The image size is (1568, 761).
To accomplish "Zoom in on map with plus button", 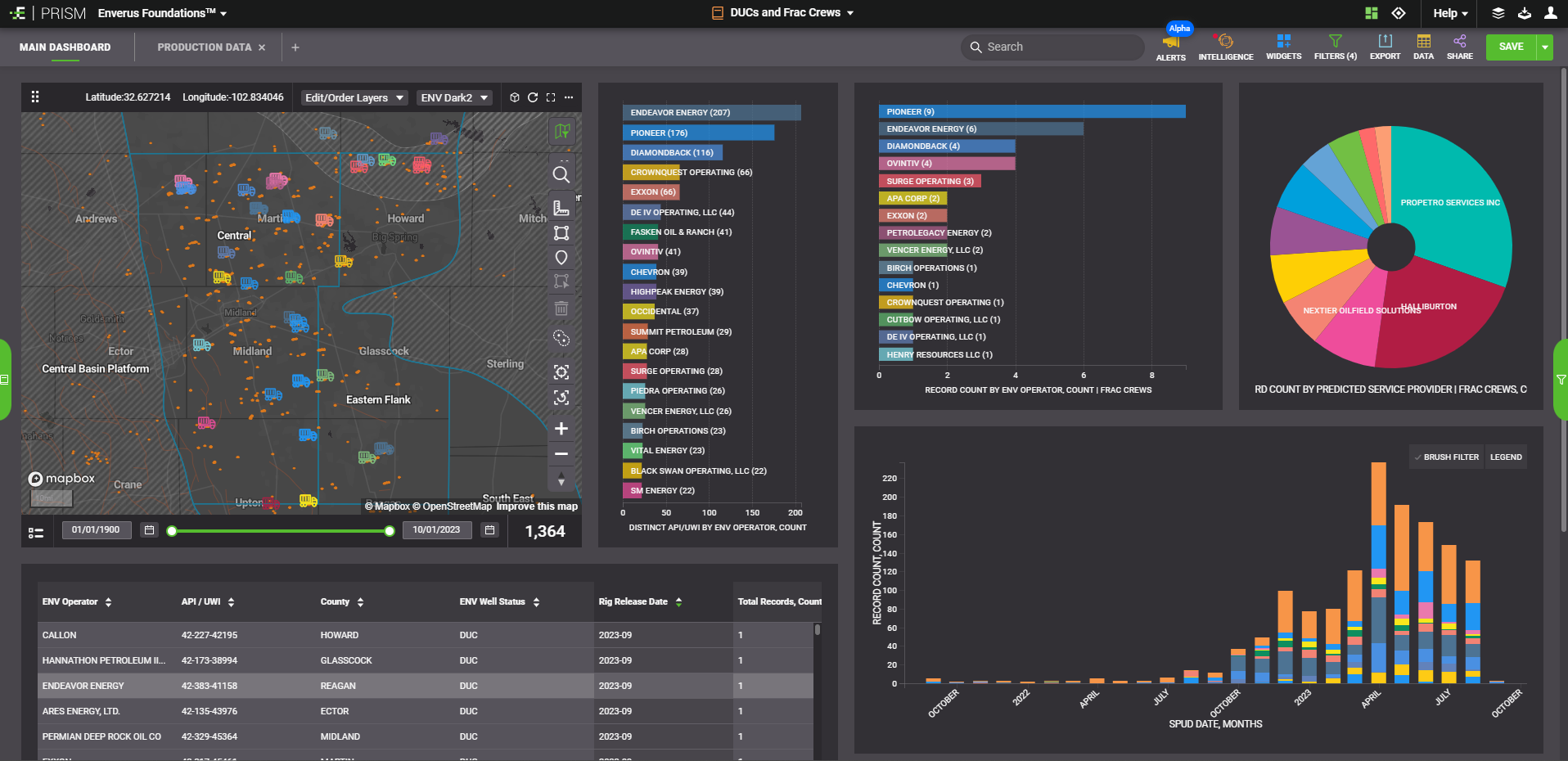I will [x=561, y=429].
